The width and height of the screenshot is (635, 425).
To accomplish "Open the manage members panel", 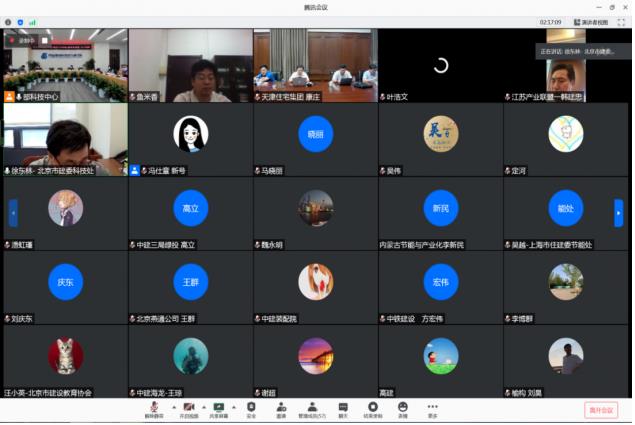I will tap(312, 410).
